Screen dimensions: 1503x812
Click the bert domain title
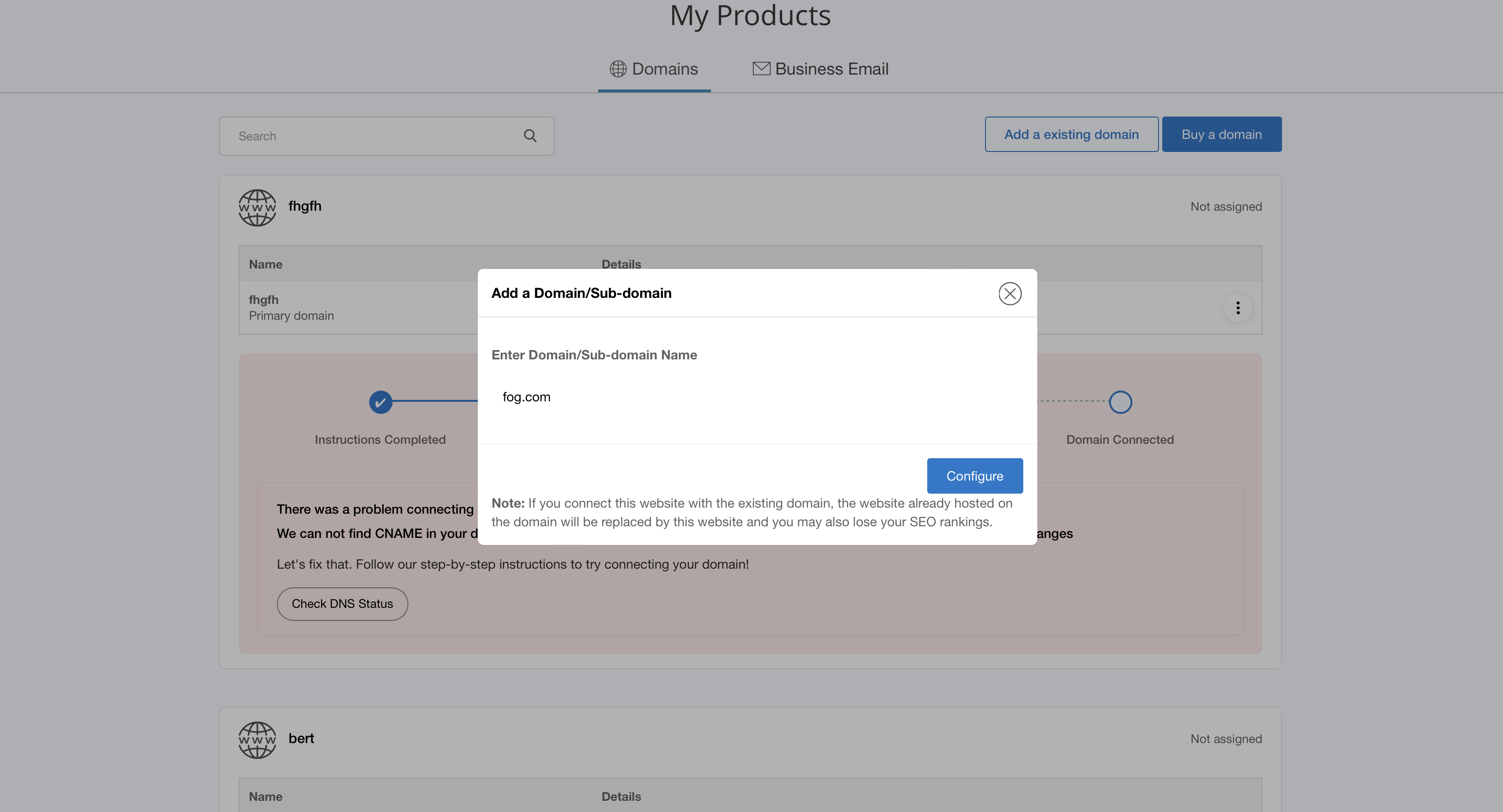click(x=301, y=738)
